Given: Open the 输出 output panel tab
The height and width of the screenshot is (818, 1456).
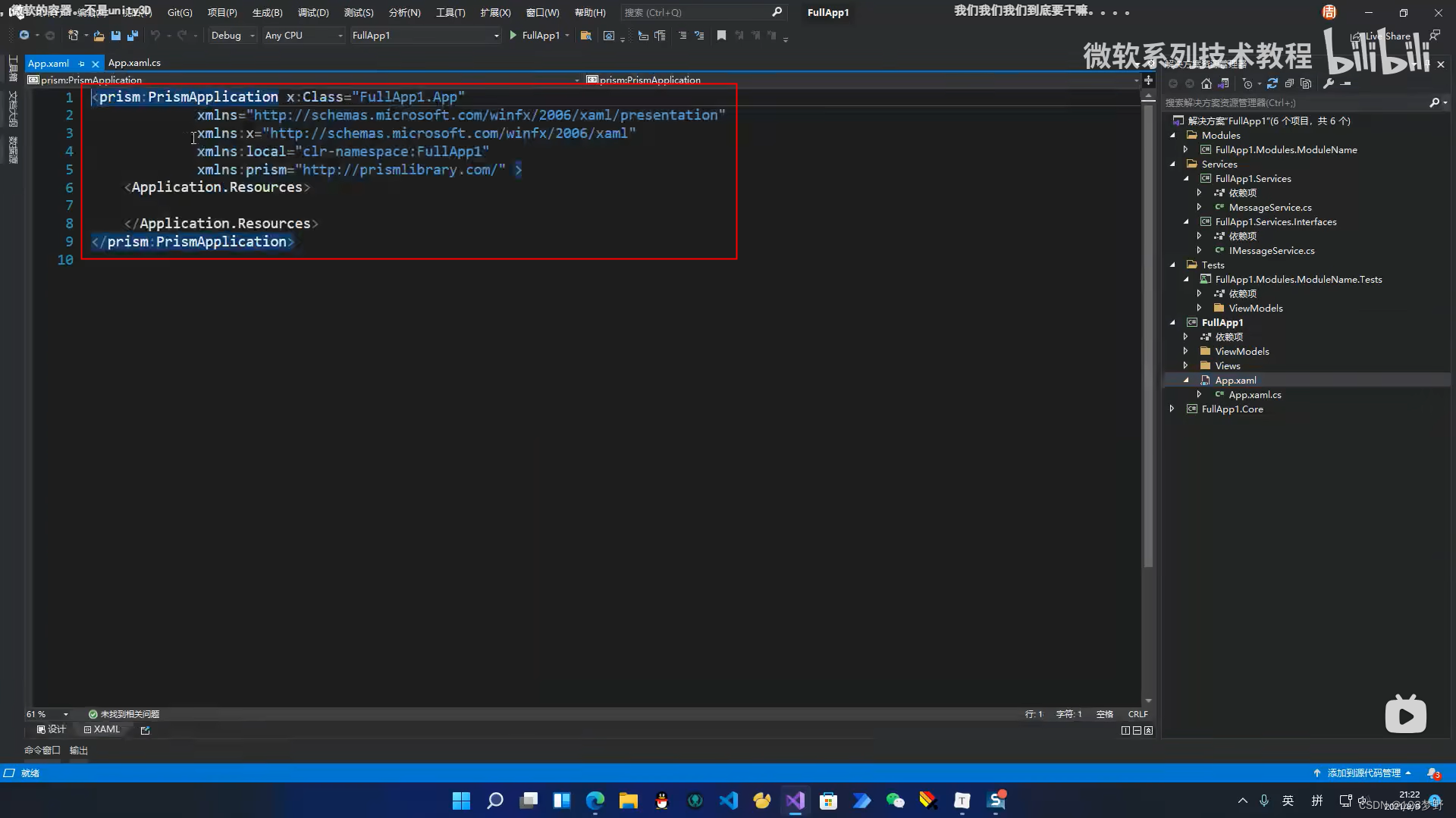Looking at the screenshot, I should tap(79, 751).
